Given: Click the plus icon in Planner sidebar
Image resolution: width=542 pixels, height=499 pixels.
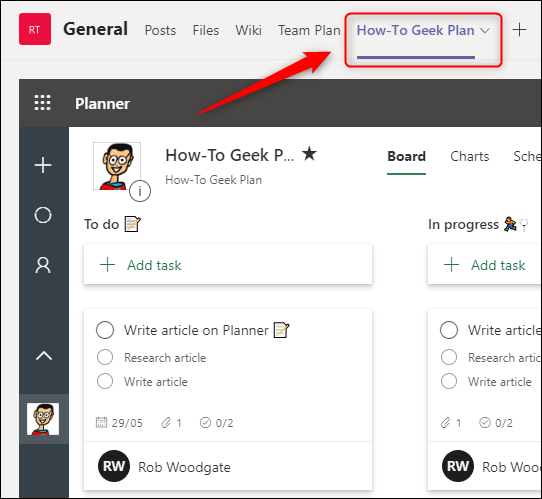Looking at the screenshot, I should pos(43,165).
